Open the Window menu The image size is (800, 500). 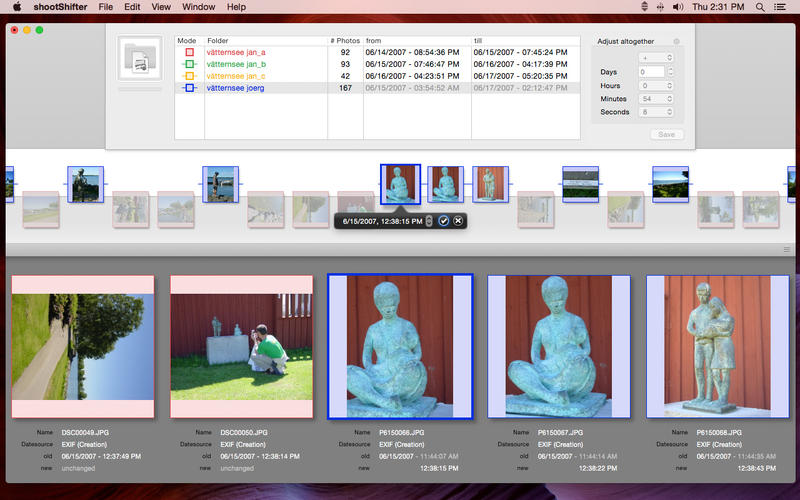click(198, 7)
